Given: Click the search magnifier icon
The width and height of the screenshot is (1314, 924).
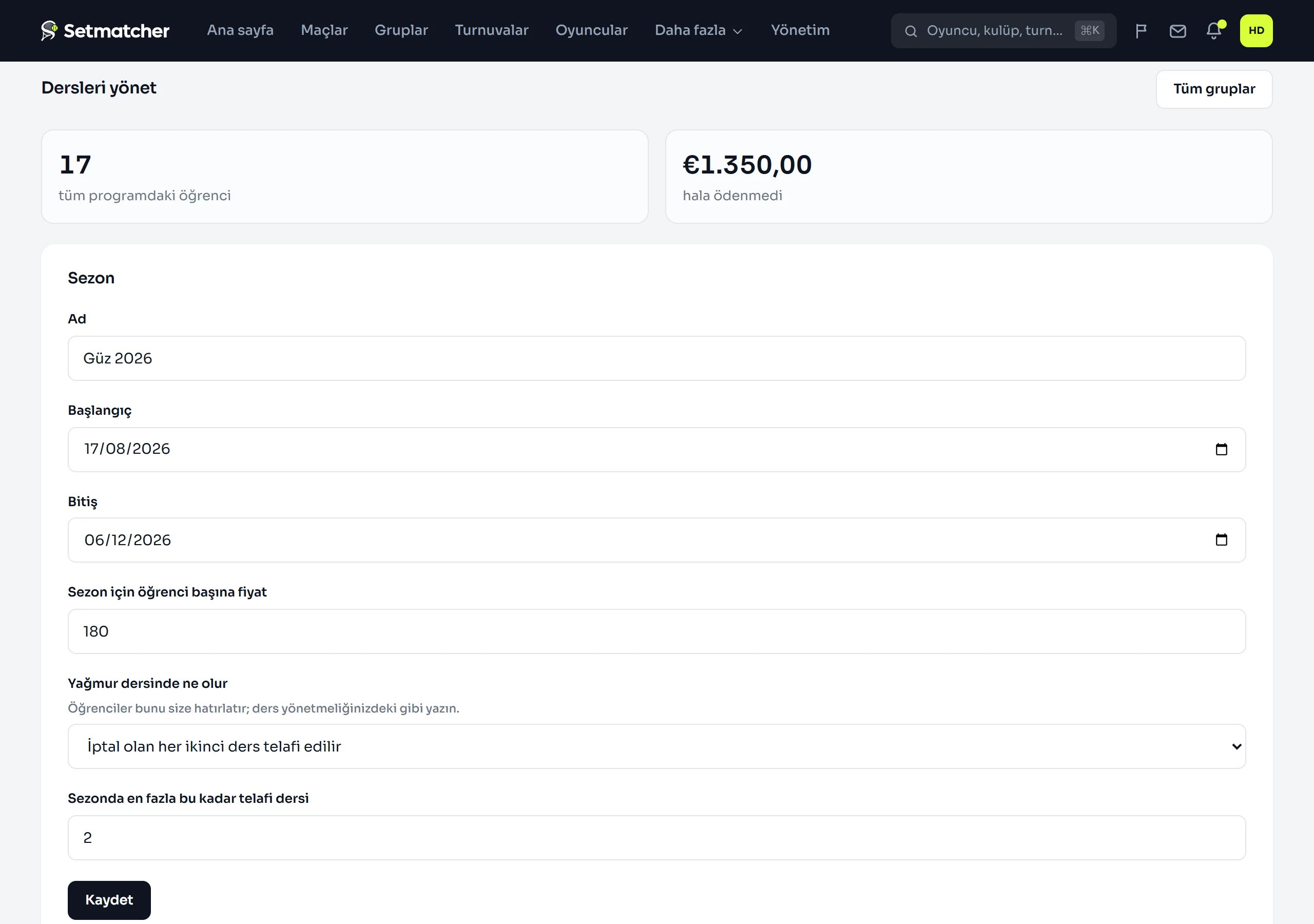Looking at the screenshot, I should (911, 31).
